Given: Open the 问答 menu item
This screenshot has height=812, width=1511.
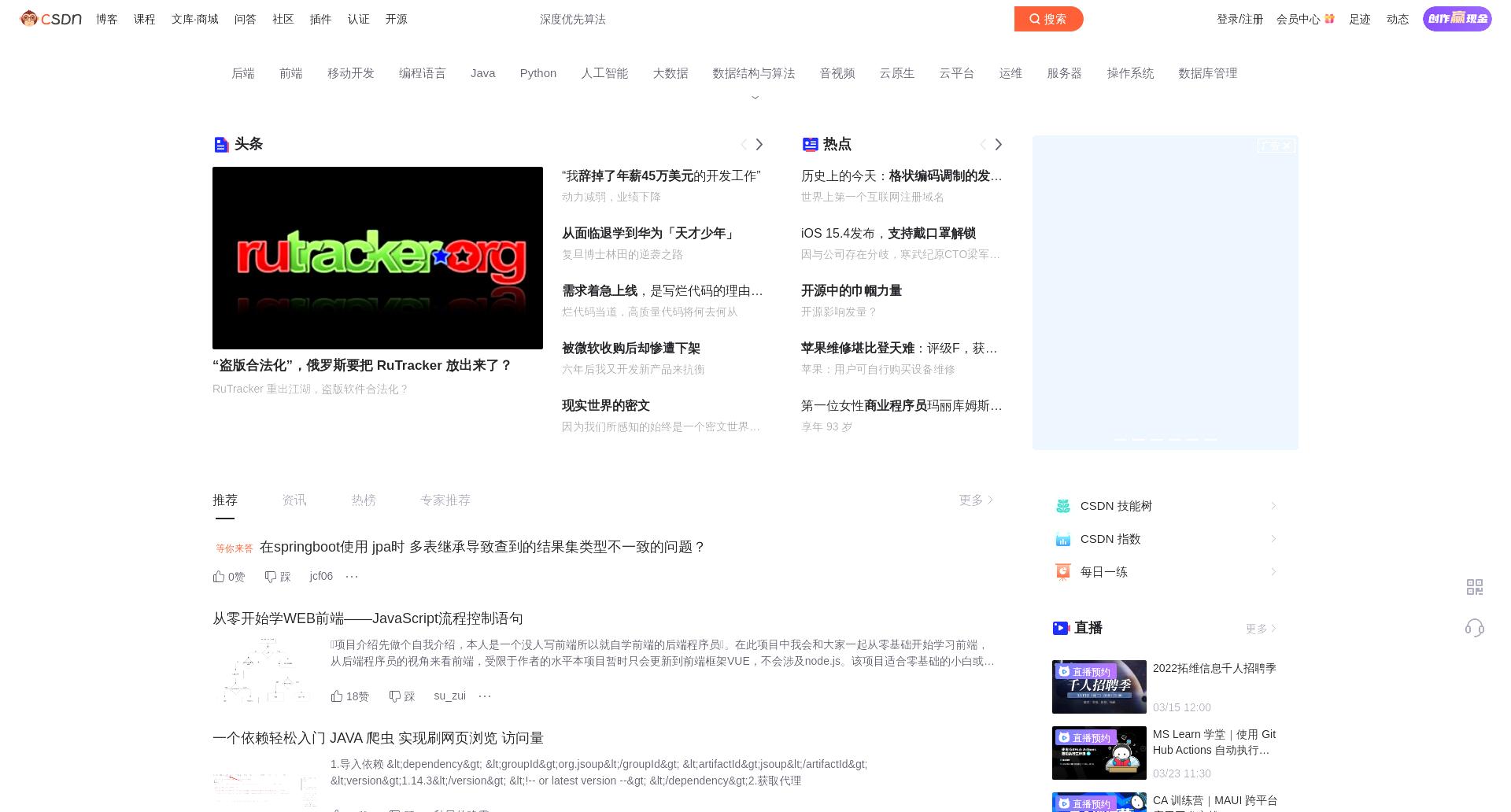Looking at the screenshot, I should 246,19.
